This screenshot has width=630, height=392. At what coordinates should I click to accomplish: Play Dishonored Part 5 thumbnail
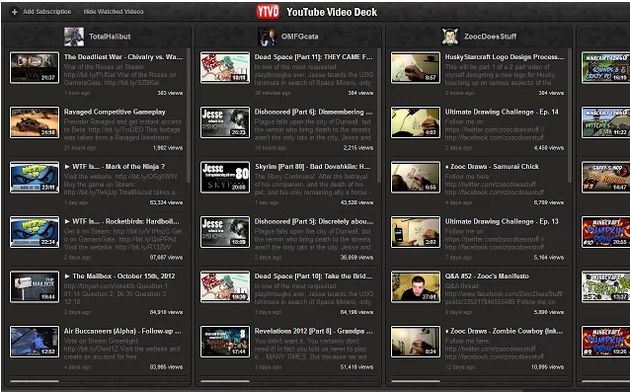(x=225, y=232)
